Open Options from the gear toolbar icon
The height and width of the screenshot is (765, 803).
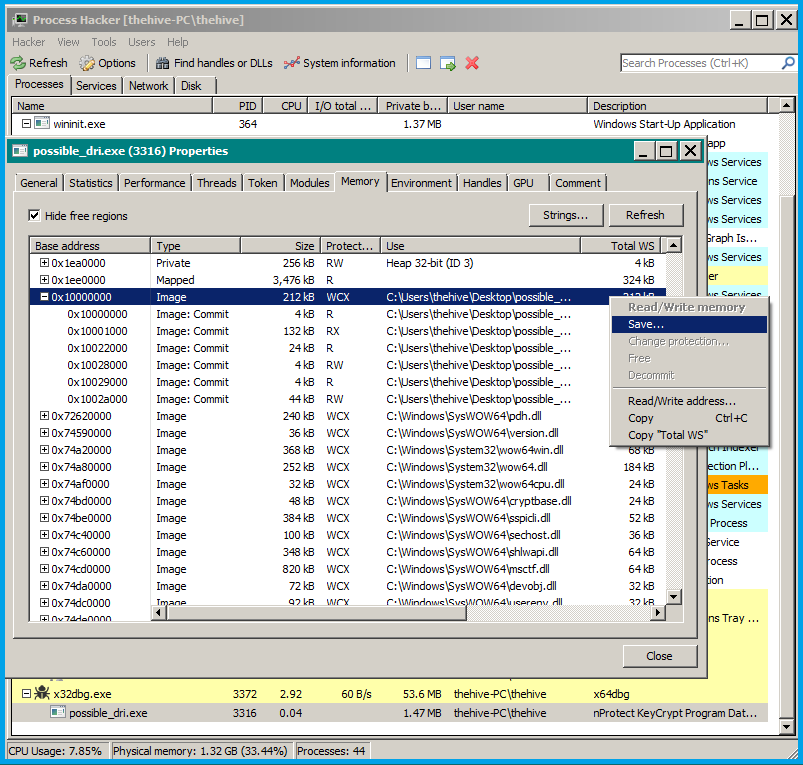click(x=88, y=63)
